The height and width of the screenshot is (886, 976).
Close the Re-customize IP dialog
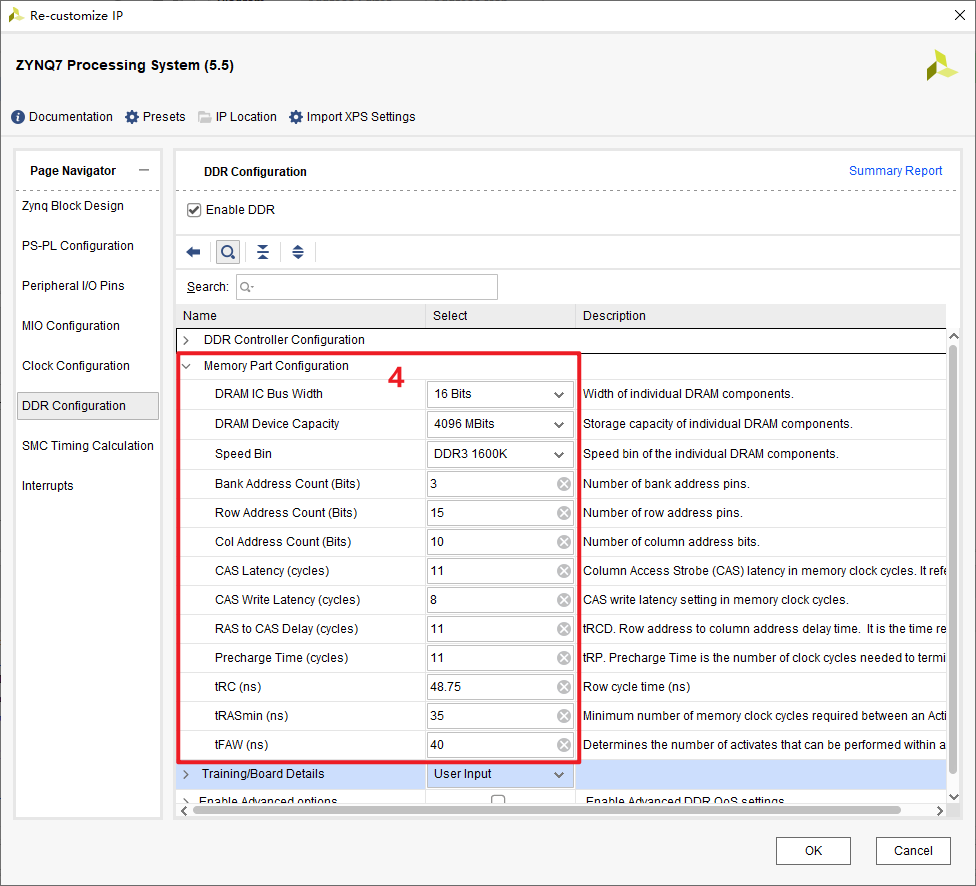pyautogui.click(x=960, y=15)
